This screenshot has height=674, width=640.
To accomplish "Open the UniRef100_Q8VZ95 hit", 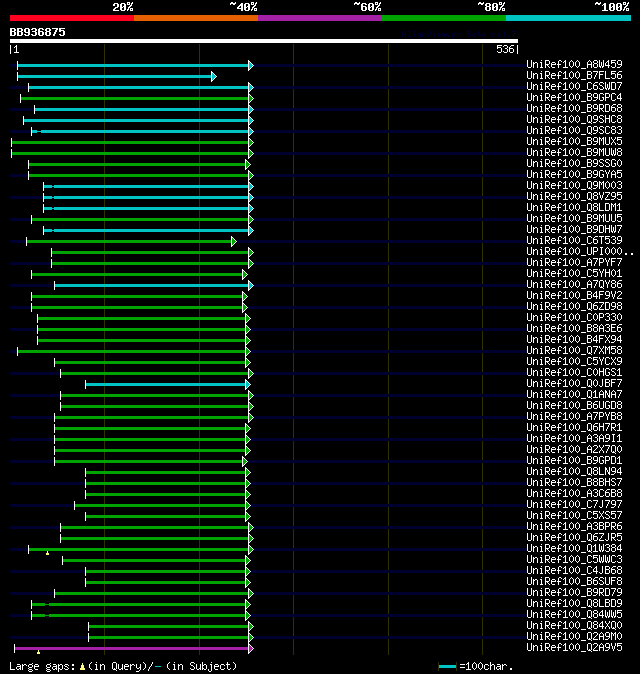I will pyautogui.click(x=574, y=196).
